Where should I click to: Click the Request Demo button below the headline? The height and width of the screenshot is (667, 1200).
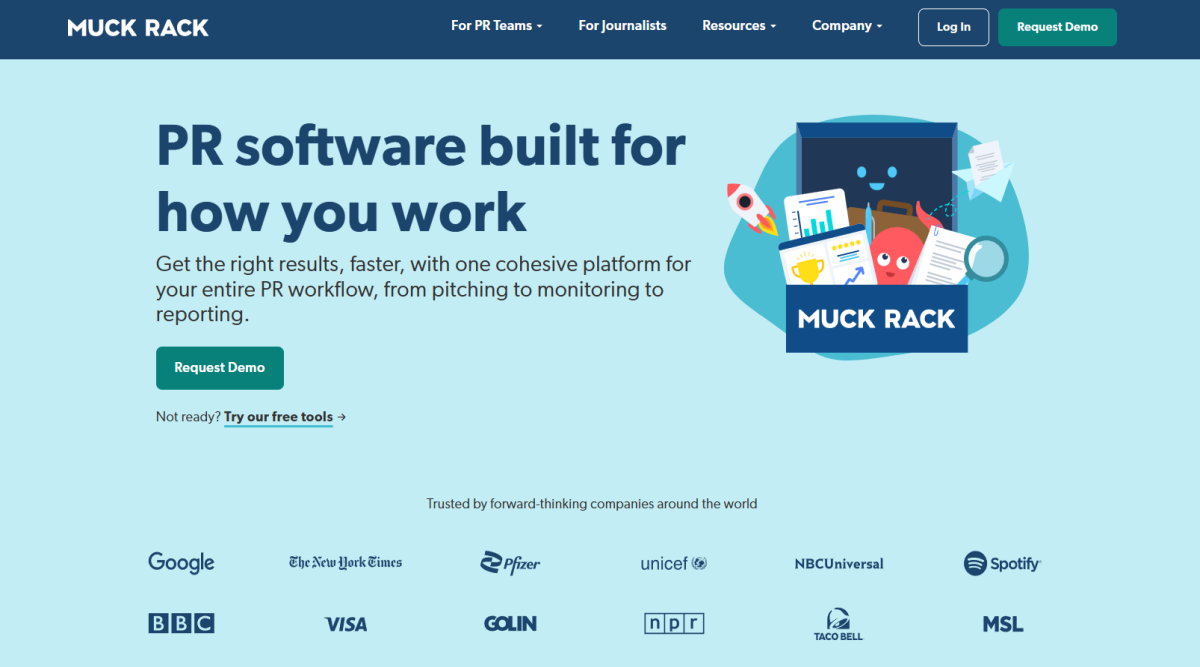coord(220,368)
